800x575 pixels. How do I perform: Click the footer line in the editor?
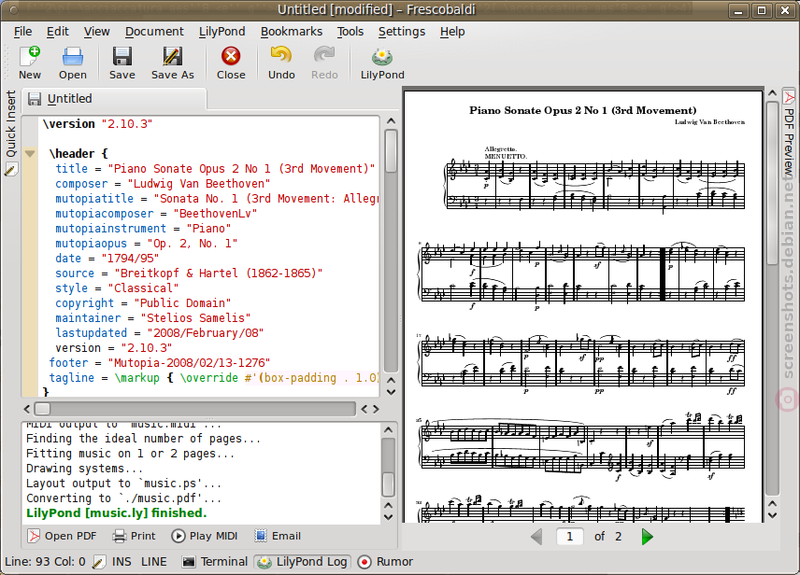click(x=159, y=363)
